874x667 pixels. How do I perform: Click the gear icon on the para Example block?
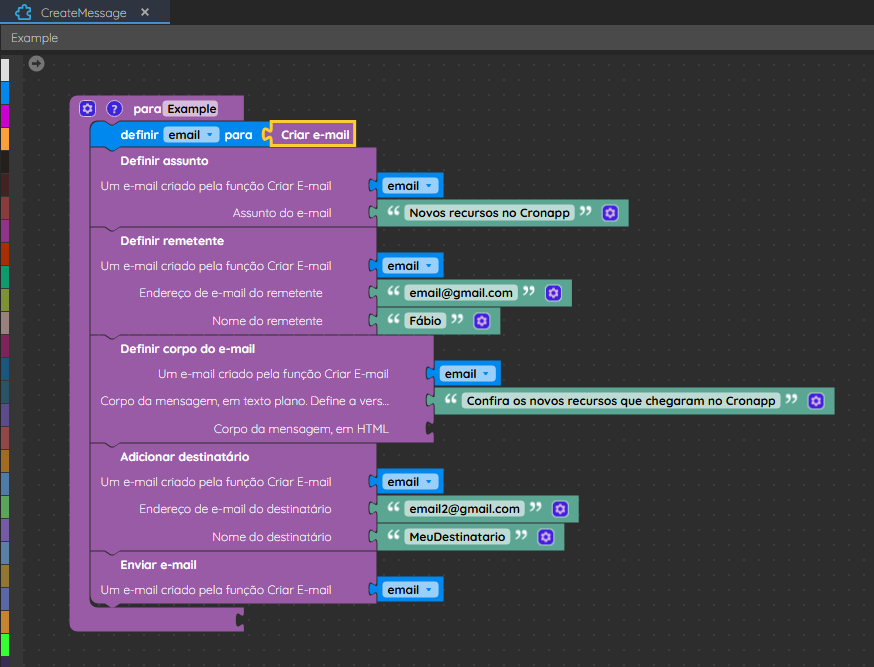(88, 108)
